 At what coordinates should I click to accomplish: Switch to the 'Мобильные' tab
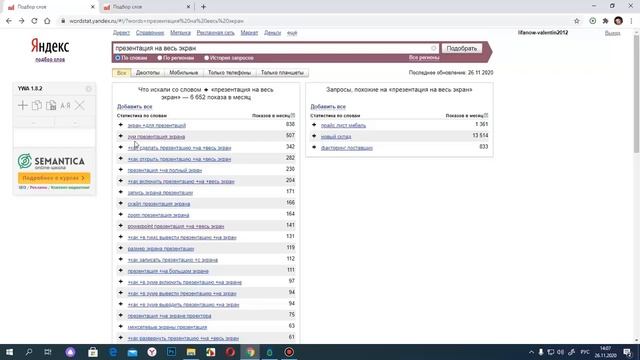184,73
